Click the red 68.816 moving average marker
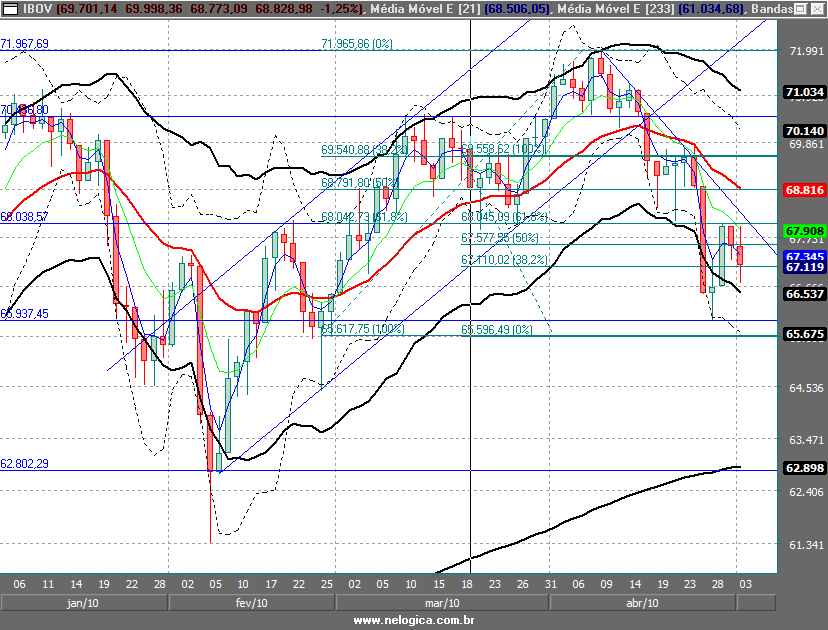The width and height of the screenshot is (828, 630). pos(804,190)
